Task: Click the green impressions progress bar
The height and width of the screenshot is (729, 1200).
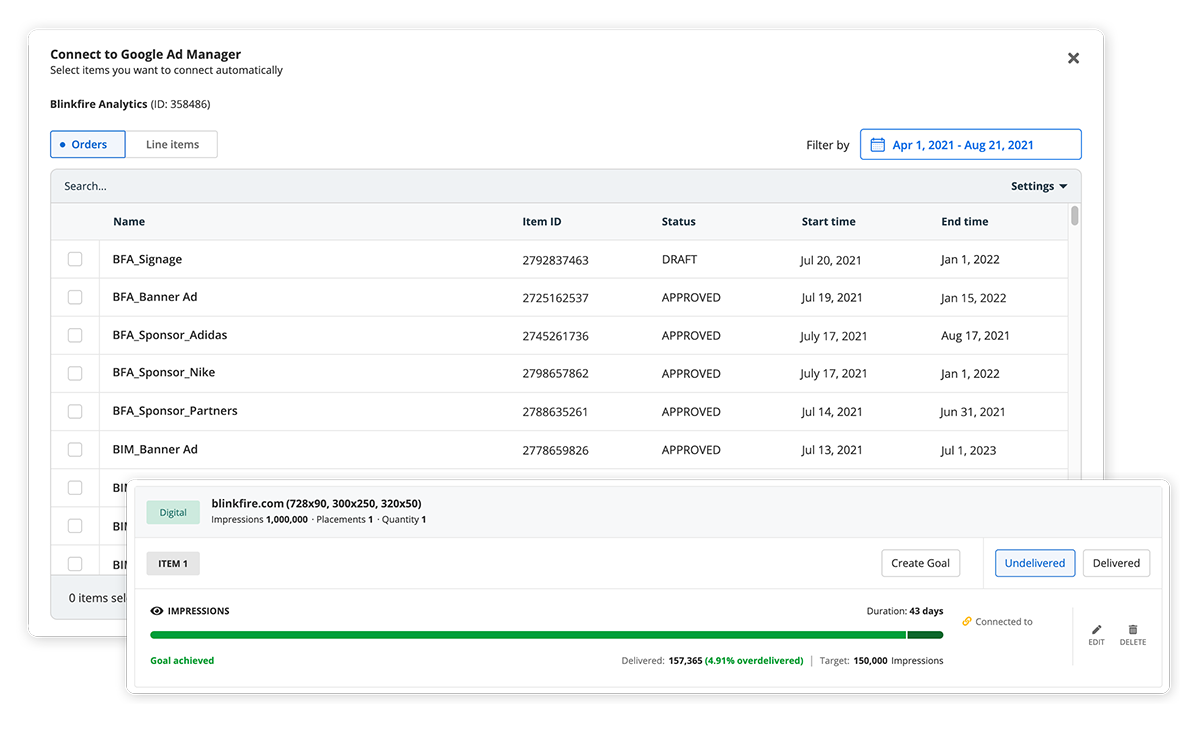Action: [x=528, y=634]
